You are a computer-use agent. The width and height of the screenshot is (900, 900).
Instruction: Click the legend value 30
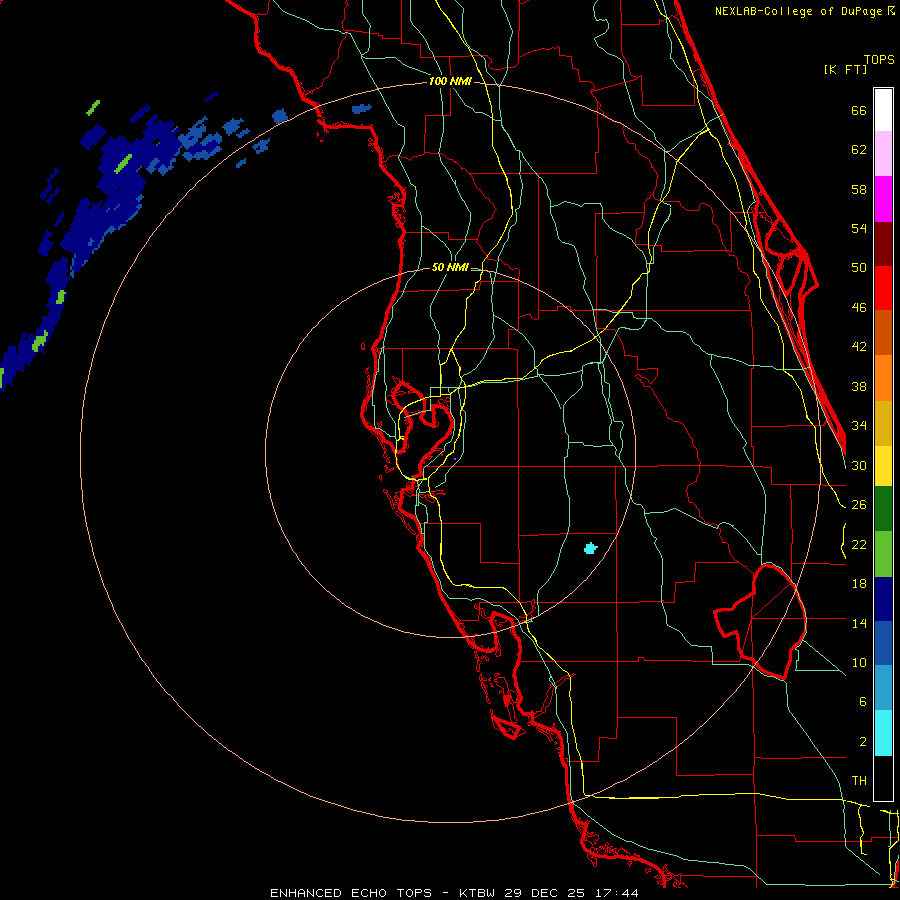[859, 465]
